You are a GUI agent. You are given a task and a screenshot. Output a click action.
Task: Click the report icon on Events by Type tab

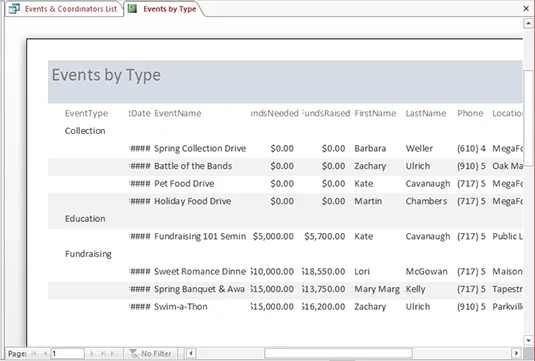point(132,9)
